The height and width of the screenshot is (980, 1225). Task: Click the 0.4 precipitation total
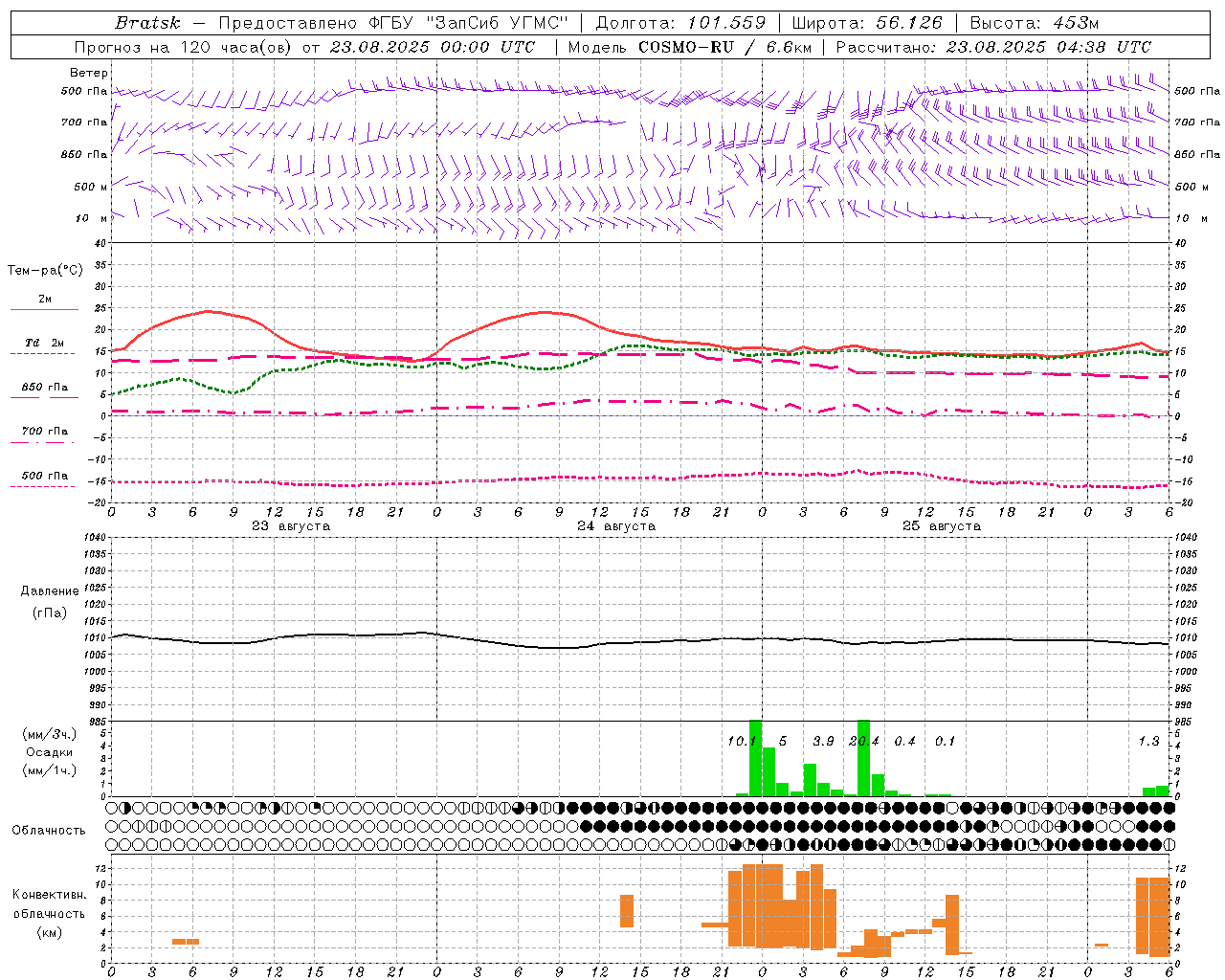tap(904, 741)
